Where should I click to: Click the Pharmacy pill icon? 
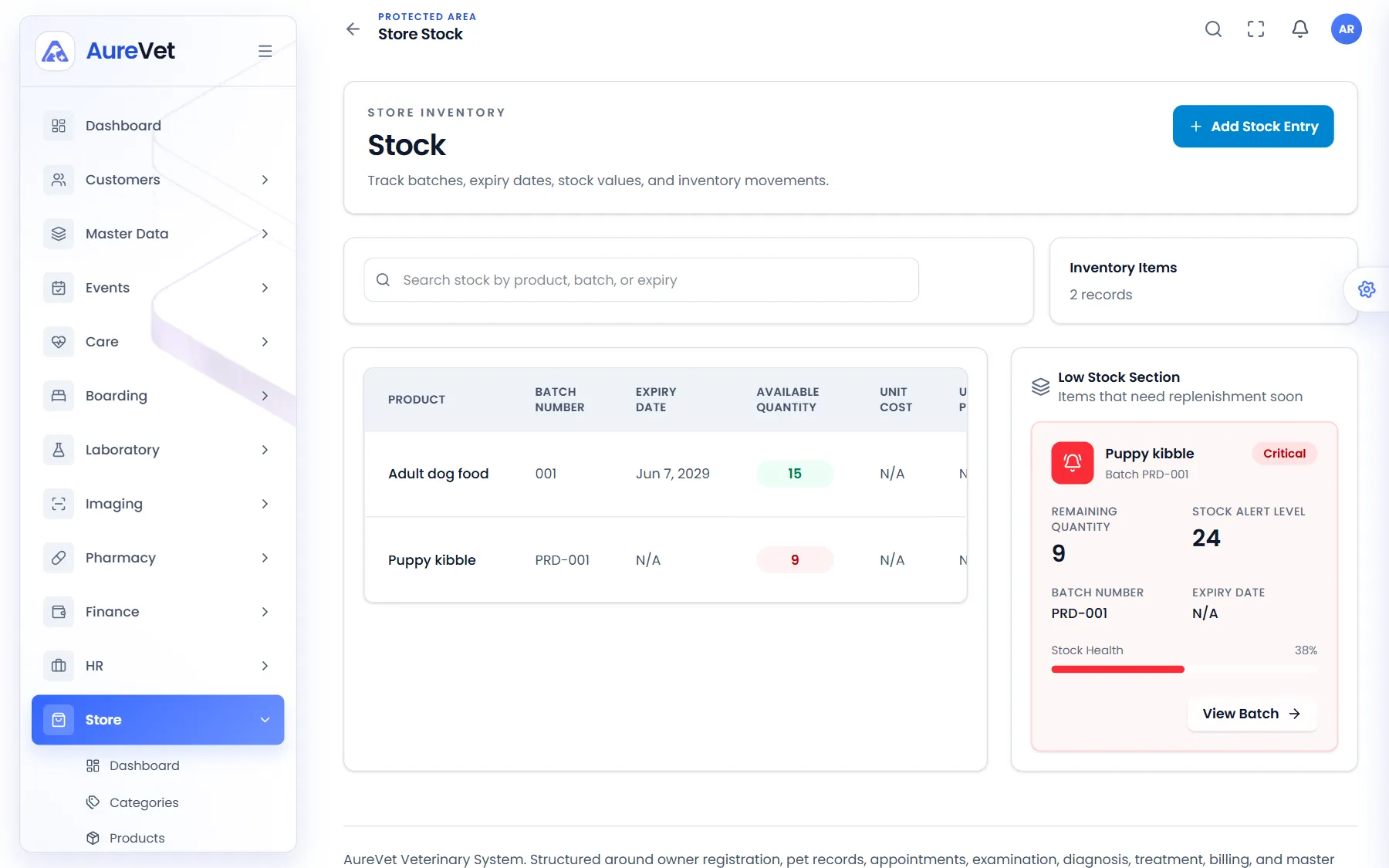[59, 558]
